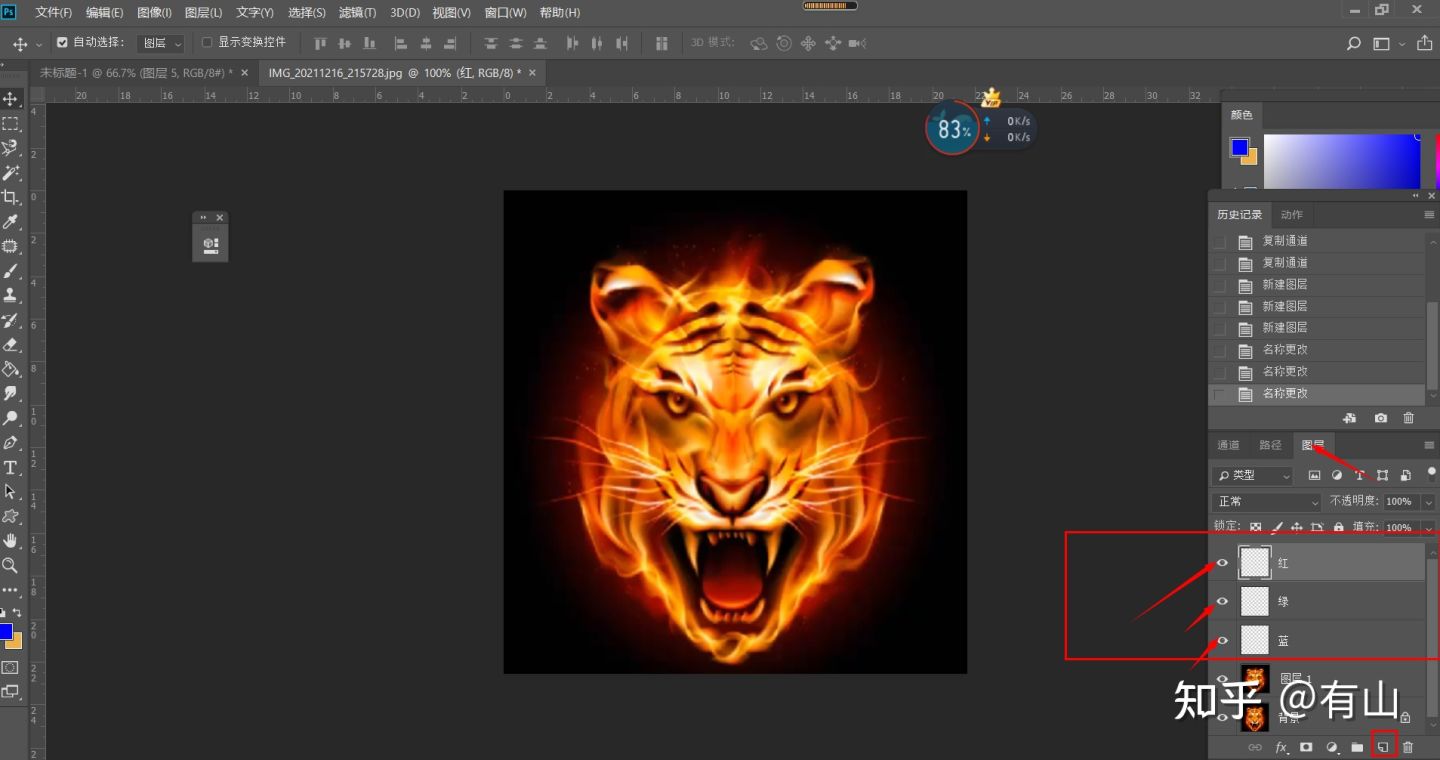1440x760 pixels.
Task: Open the 类型 layer filter dropdown
Action: point(1253,475)
